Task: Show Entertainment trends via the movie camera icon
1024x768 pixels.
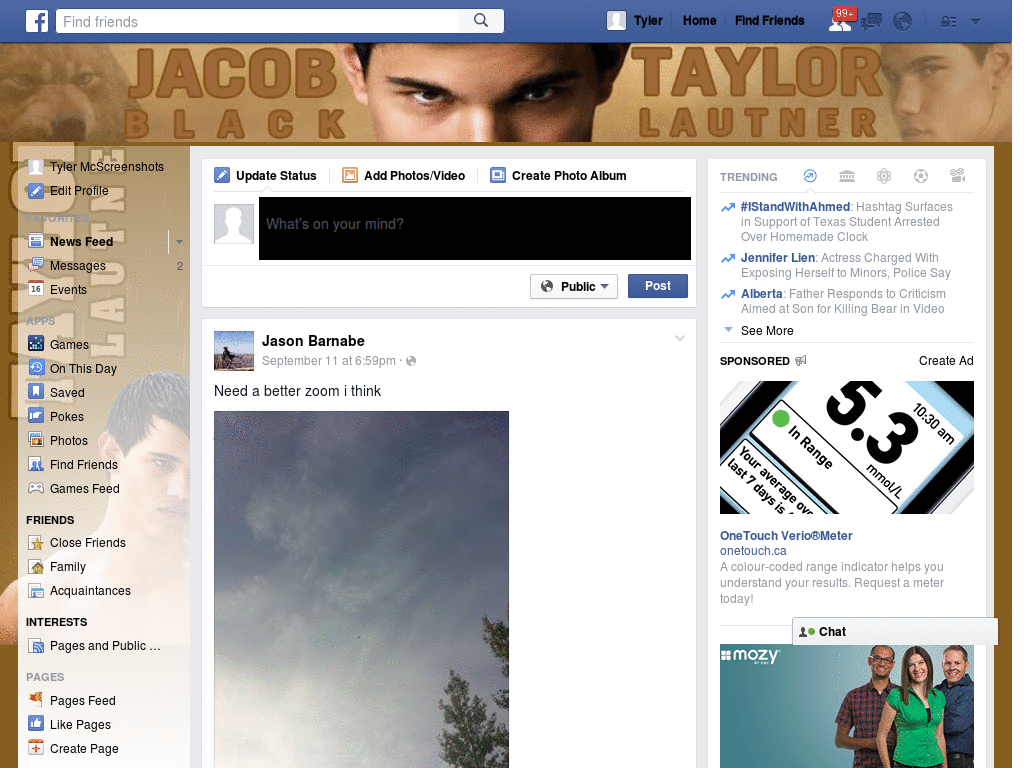Action: (957, 176)
